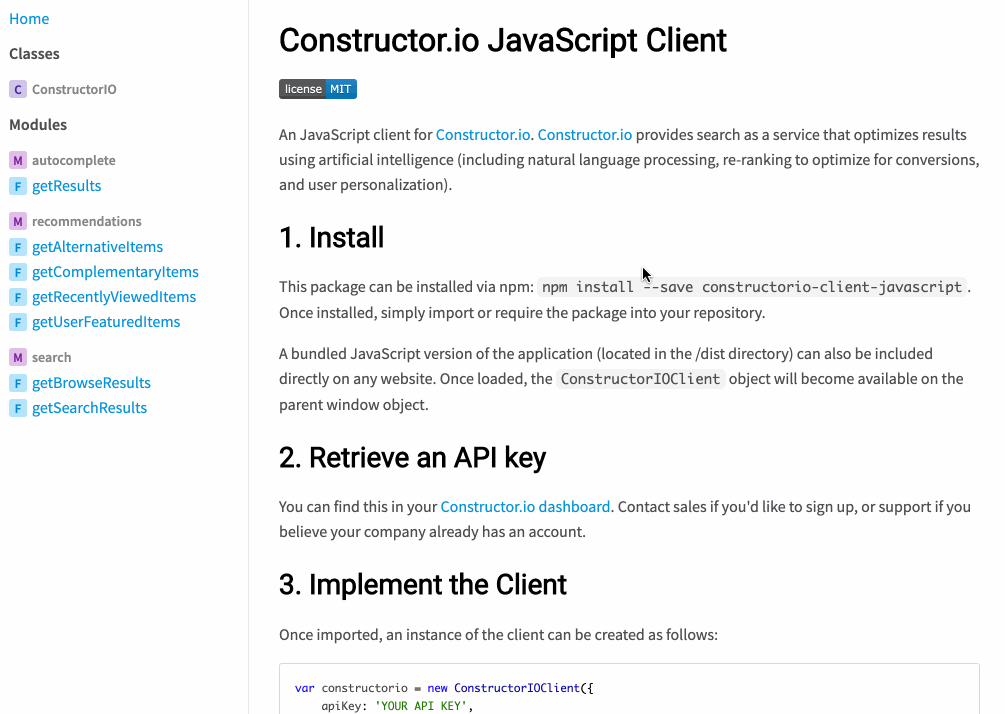Click inside the constructorio code block
Screen dimensions: 1005x714
click(x=629, y=689)
